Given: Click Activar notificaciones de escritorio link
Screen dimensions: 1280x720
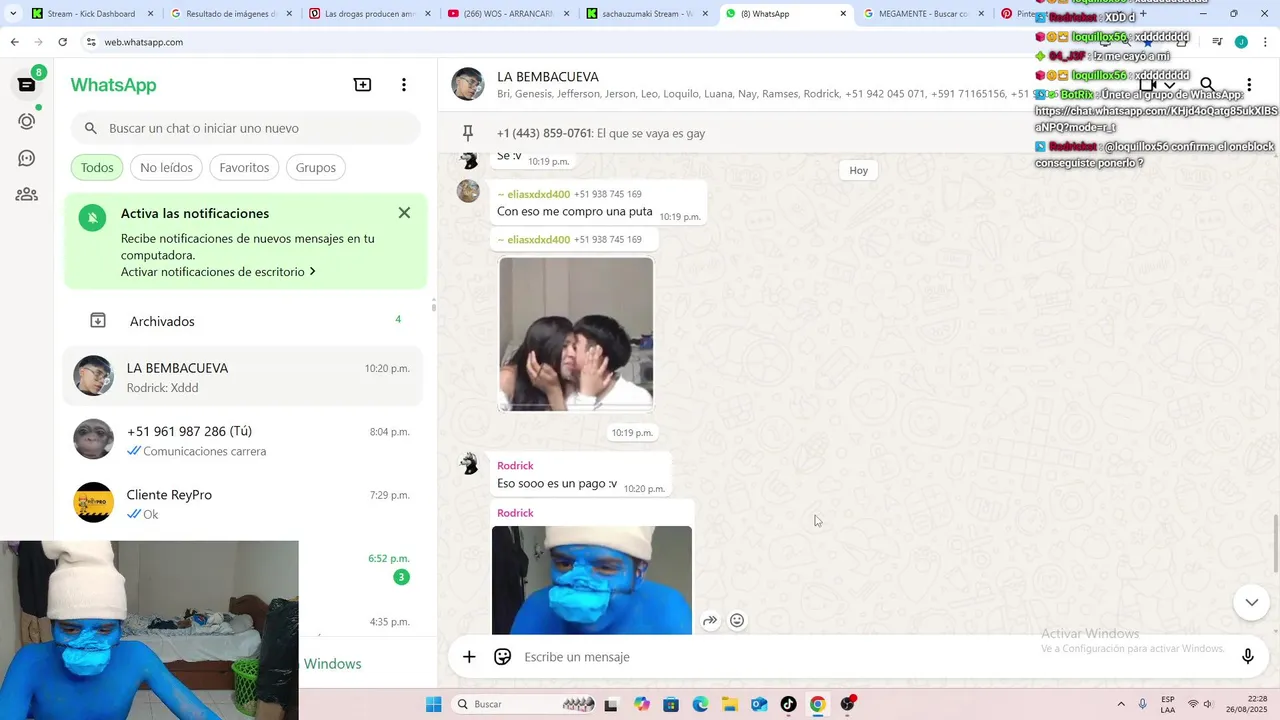Looking at the screenshot, I should pyautogui.click(x=218, y=272).
